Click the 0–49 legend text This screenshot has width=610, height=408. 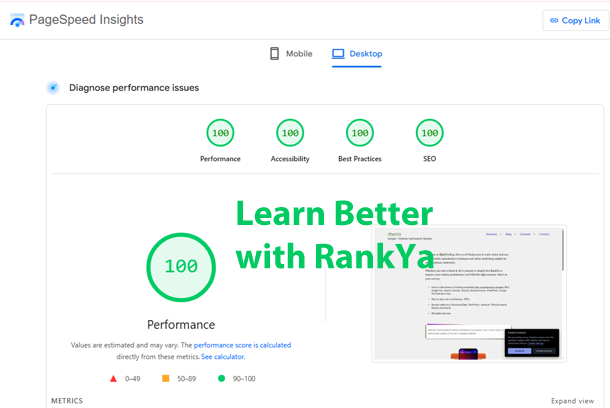(133, 379)
